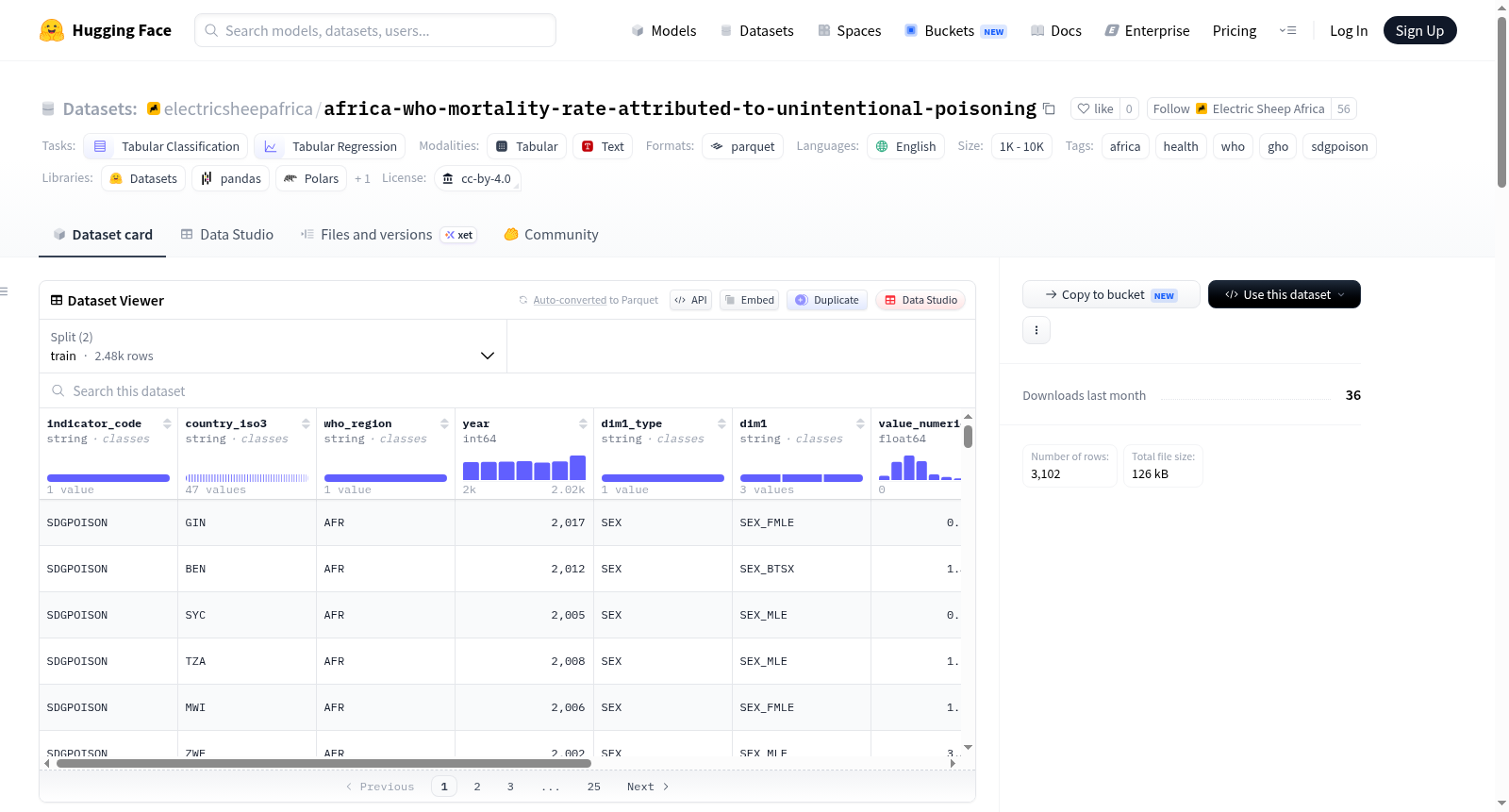Expand the +1 more libraries indicator
The image size is (1509, 812).
click(x=362, y=178)
